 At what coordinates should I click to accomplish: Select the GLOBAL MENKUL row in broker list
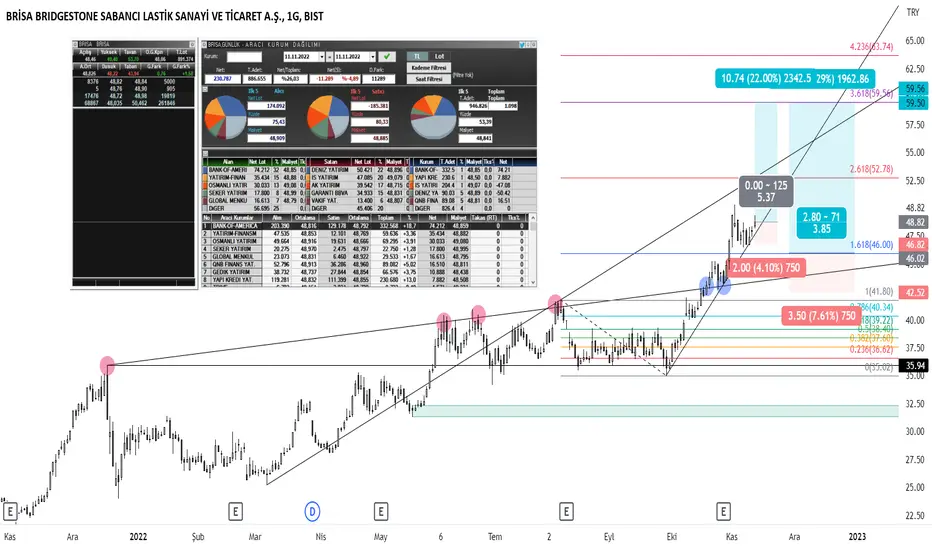click(365, 257)
